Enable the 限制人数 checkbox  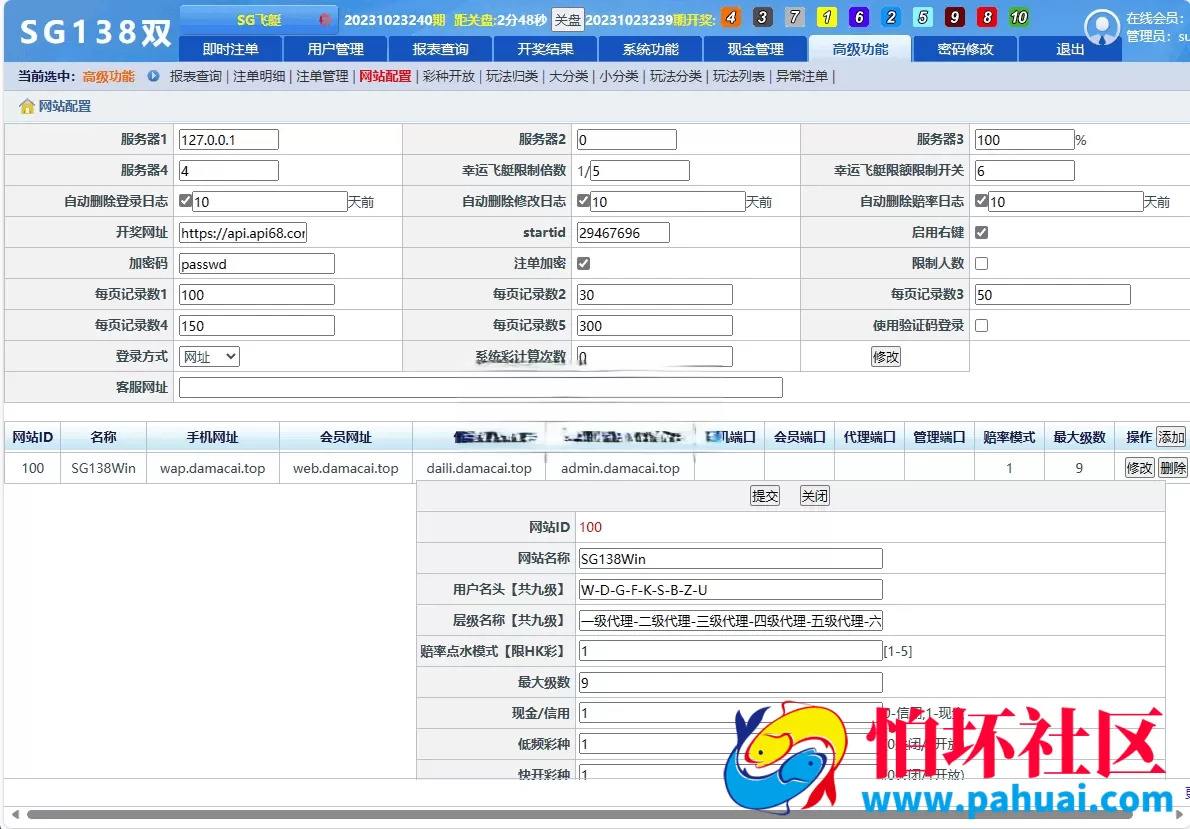click(981, 263)
